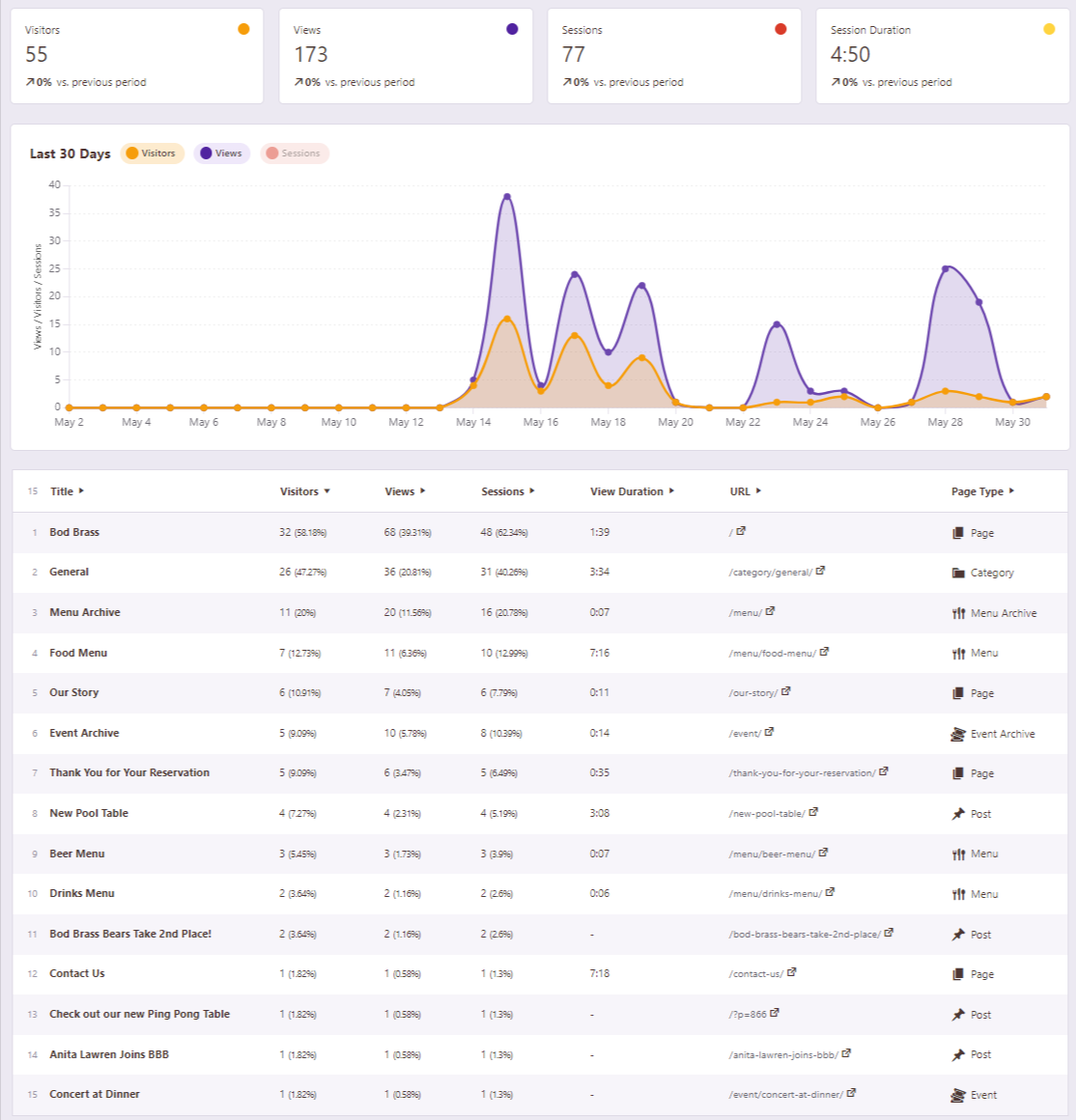Enable the Sessions series in chart legend
Screen dimensions: 1076x1120
(x=294, y=154)
